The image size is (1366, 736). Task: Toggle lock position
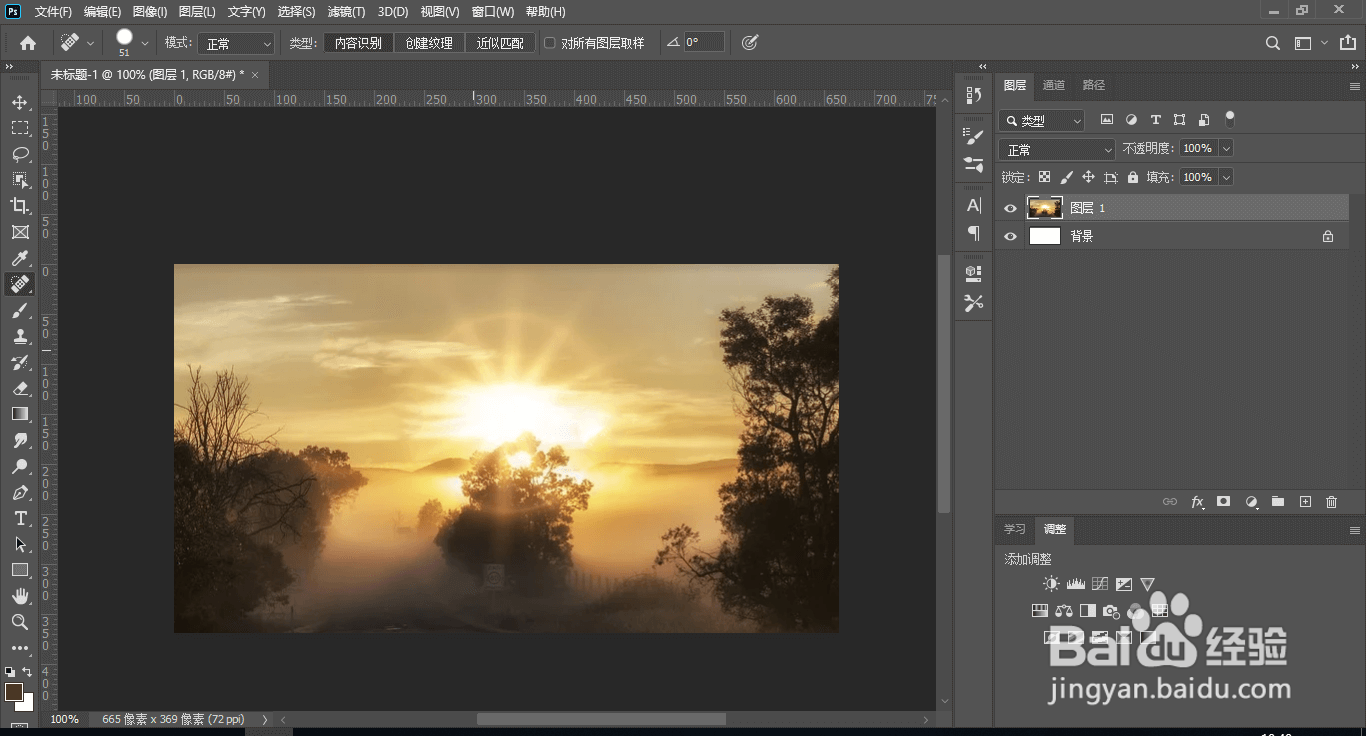point(1088,177)
